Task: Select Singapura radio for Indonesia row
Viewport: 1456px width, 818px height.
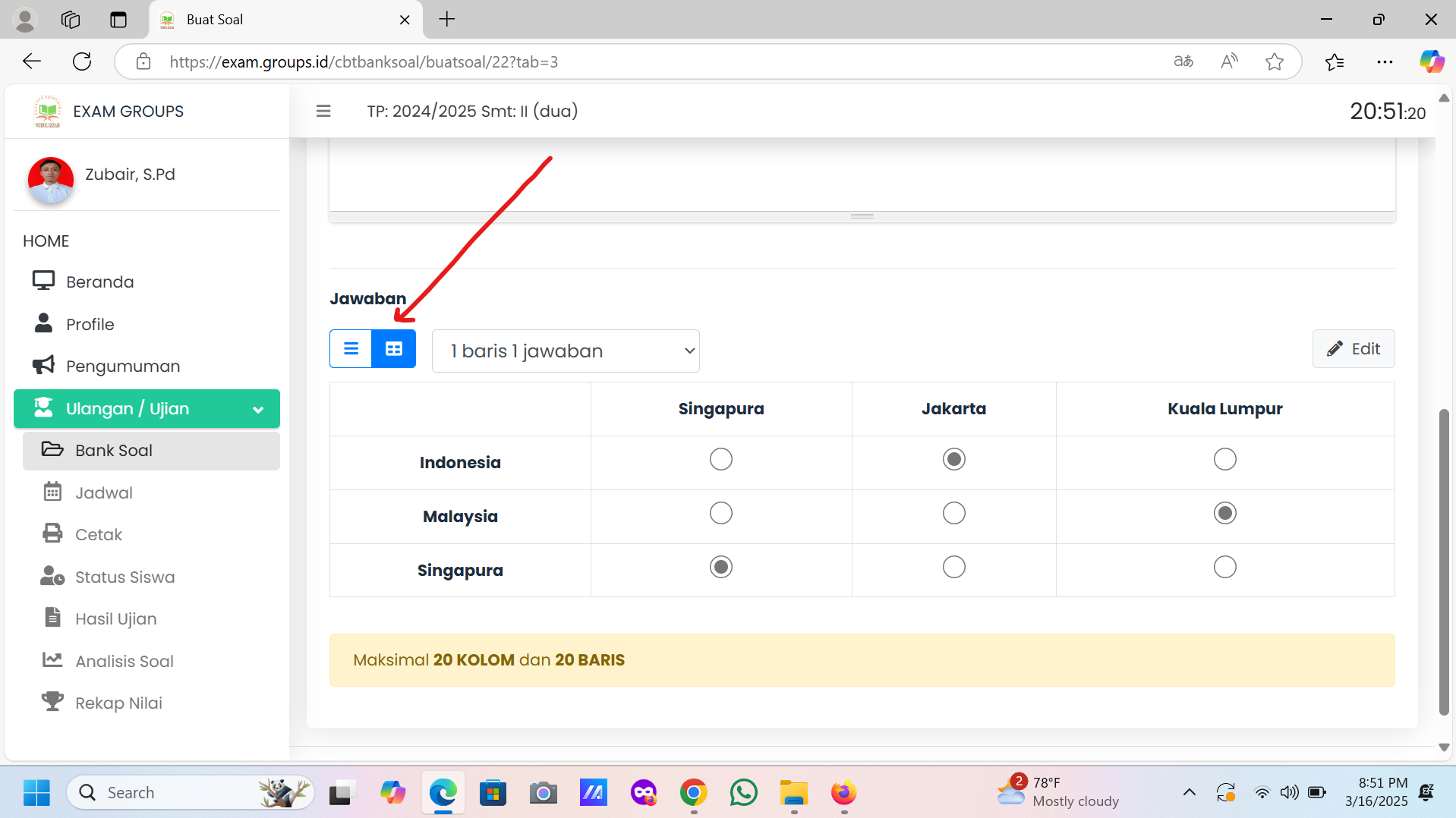Action: (x=720, y=460)
